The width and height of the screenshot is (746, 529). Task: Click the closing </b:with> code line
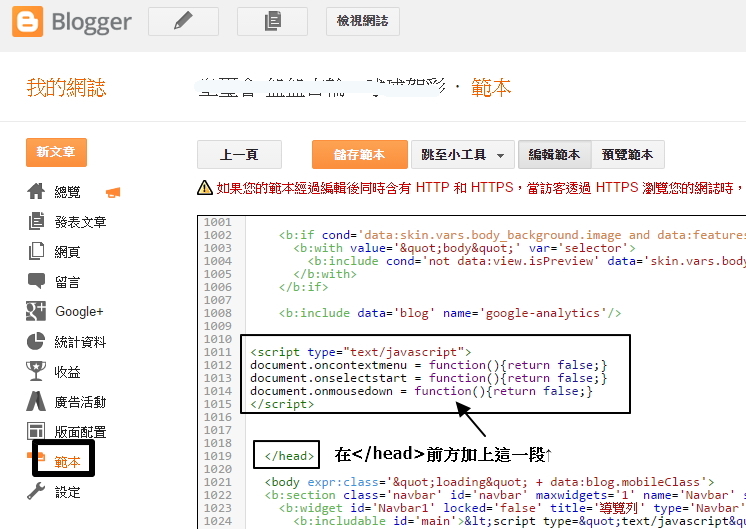coord(325,274)
